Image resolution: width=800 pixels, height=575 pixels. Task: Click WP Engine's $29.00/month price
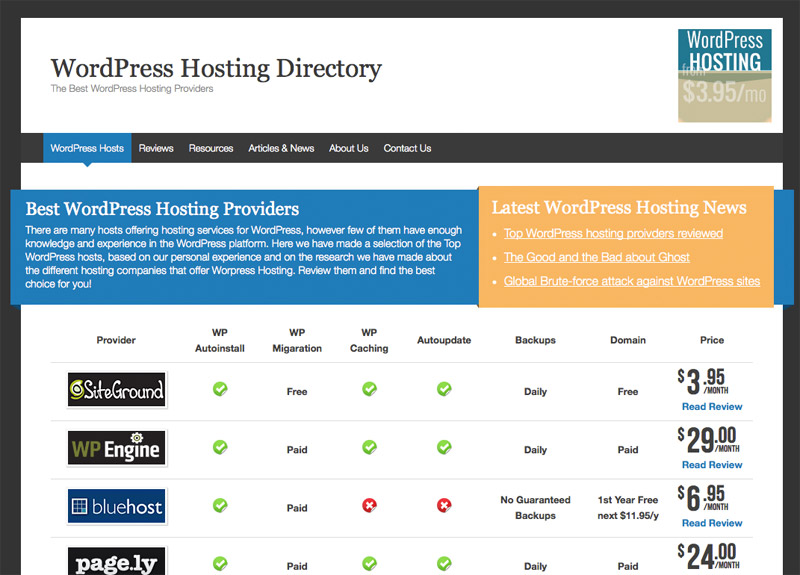(708, 440)
